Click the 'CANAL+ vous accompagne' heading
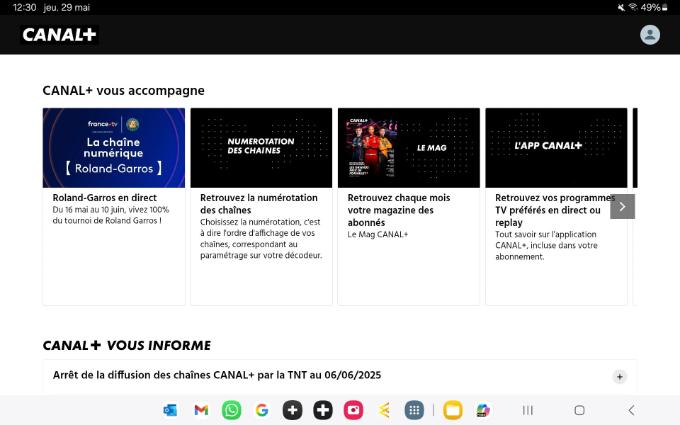 point(124,91)
